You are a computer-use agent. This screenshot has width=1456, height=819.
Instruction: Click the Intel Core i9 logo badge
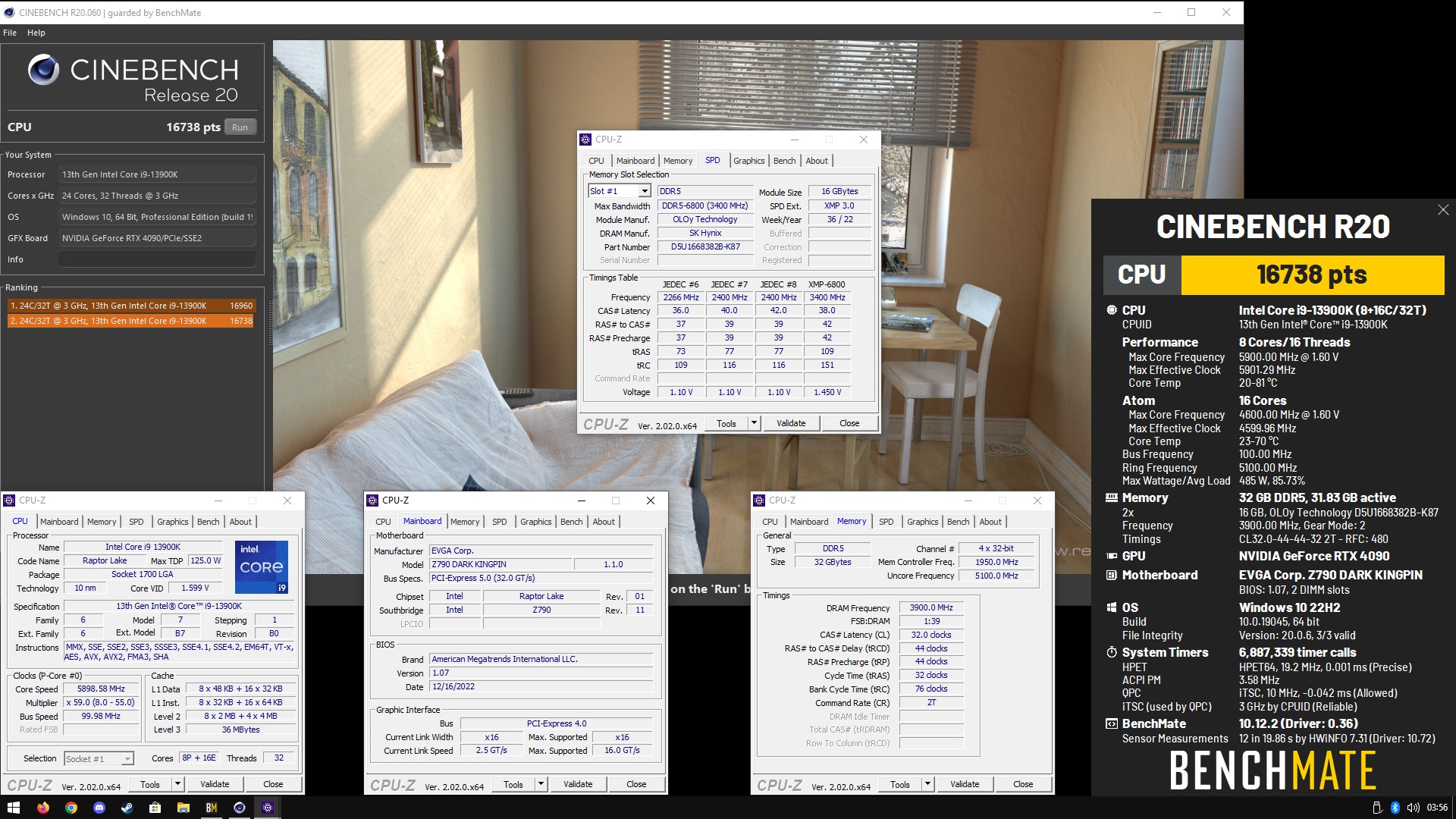tap(262, 567)
